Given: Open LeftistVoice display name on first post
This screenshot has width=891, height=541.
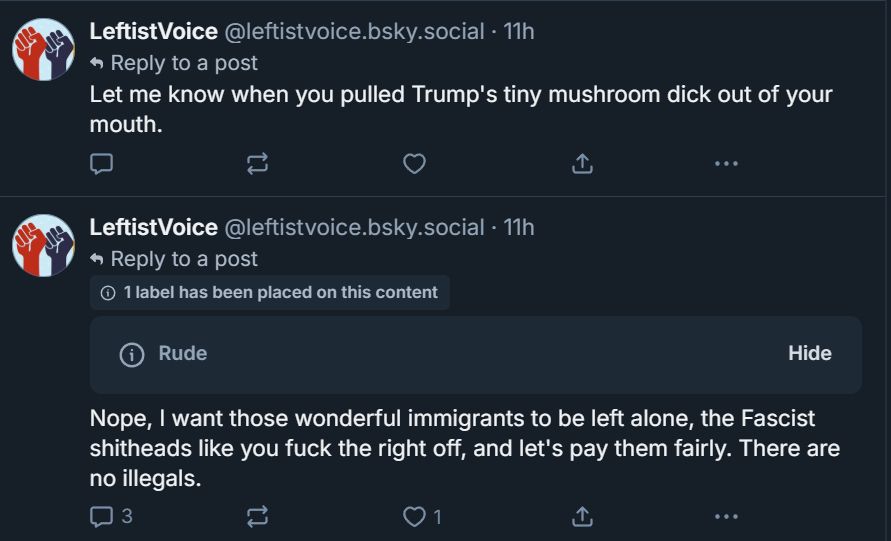Looking at the screenshot, I should click(153, 31).
